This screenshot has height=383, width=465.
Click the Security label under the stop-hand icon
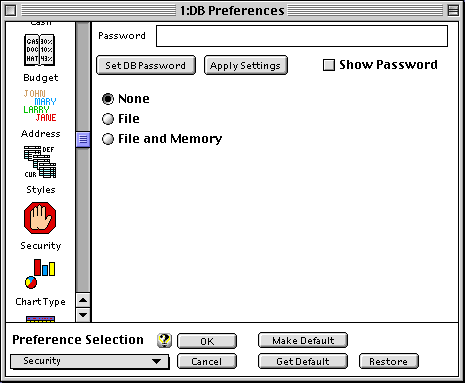(41, 246)
